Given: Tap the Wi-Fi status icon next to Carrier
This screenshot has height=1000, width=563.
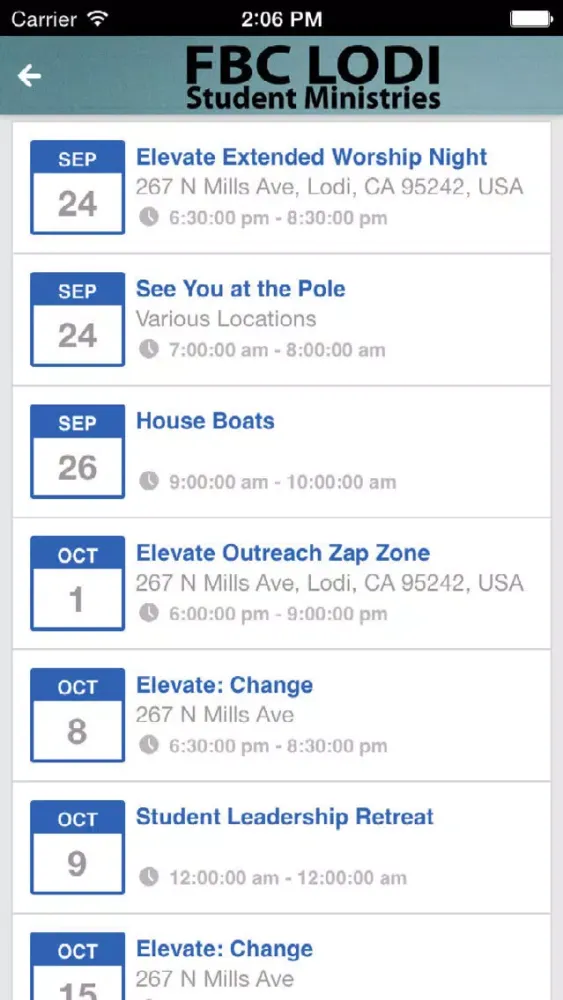Looking at the screenshot, I should (97, 19).
